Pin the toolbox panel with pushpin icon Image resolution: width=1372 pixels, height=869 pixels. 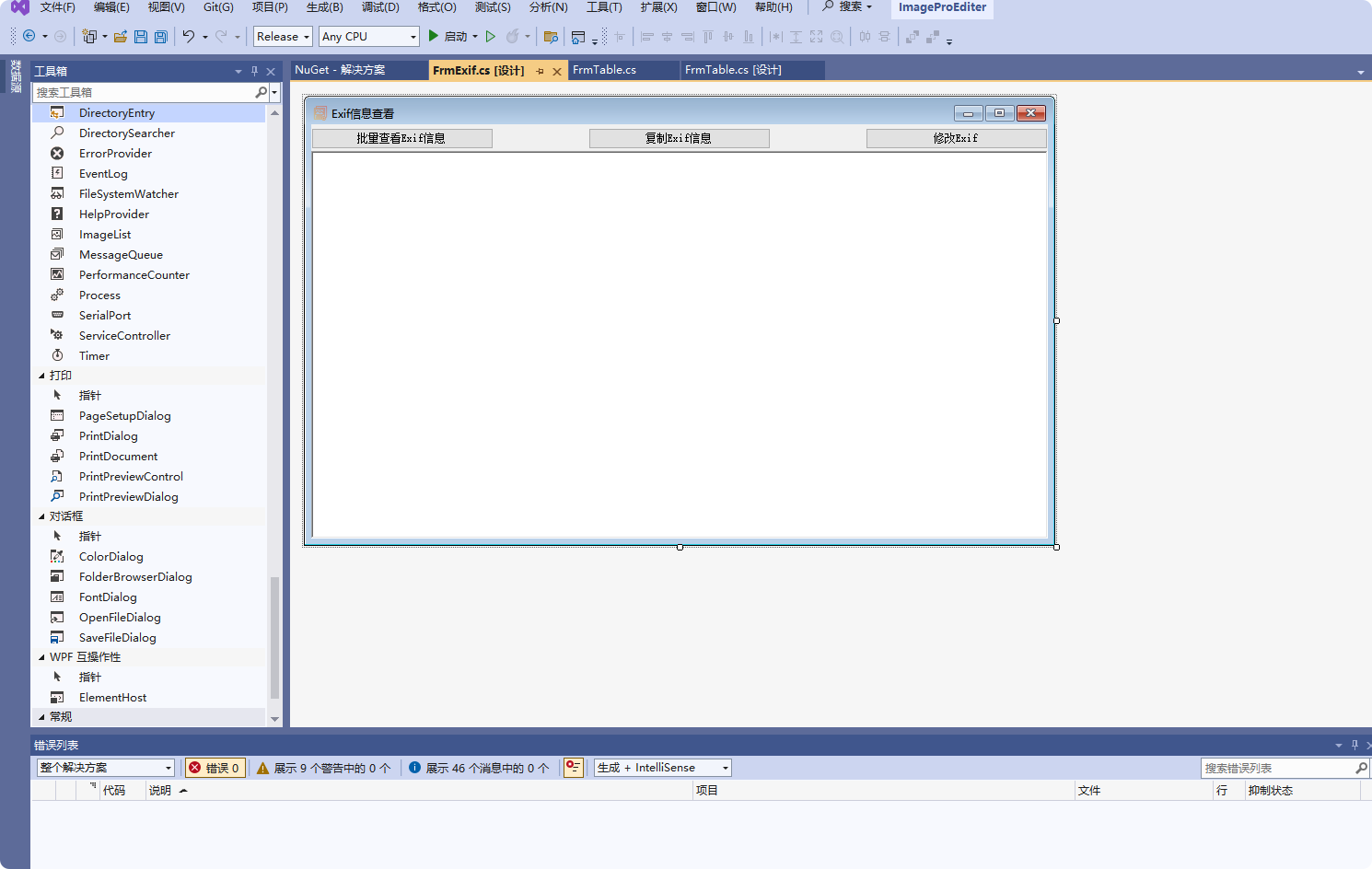click(254, 71)
